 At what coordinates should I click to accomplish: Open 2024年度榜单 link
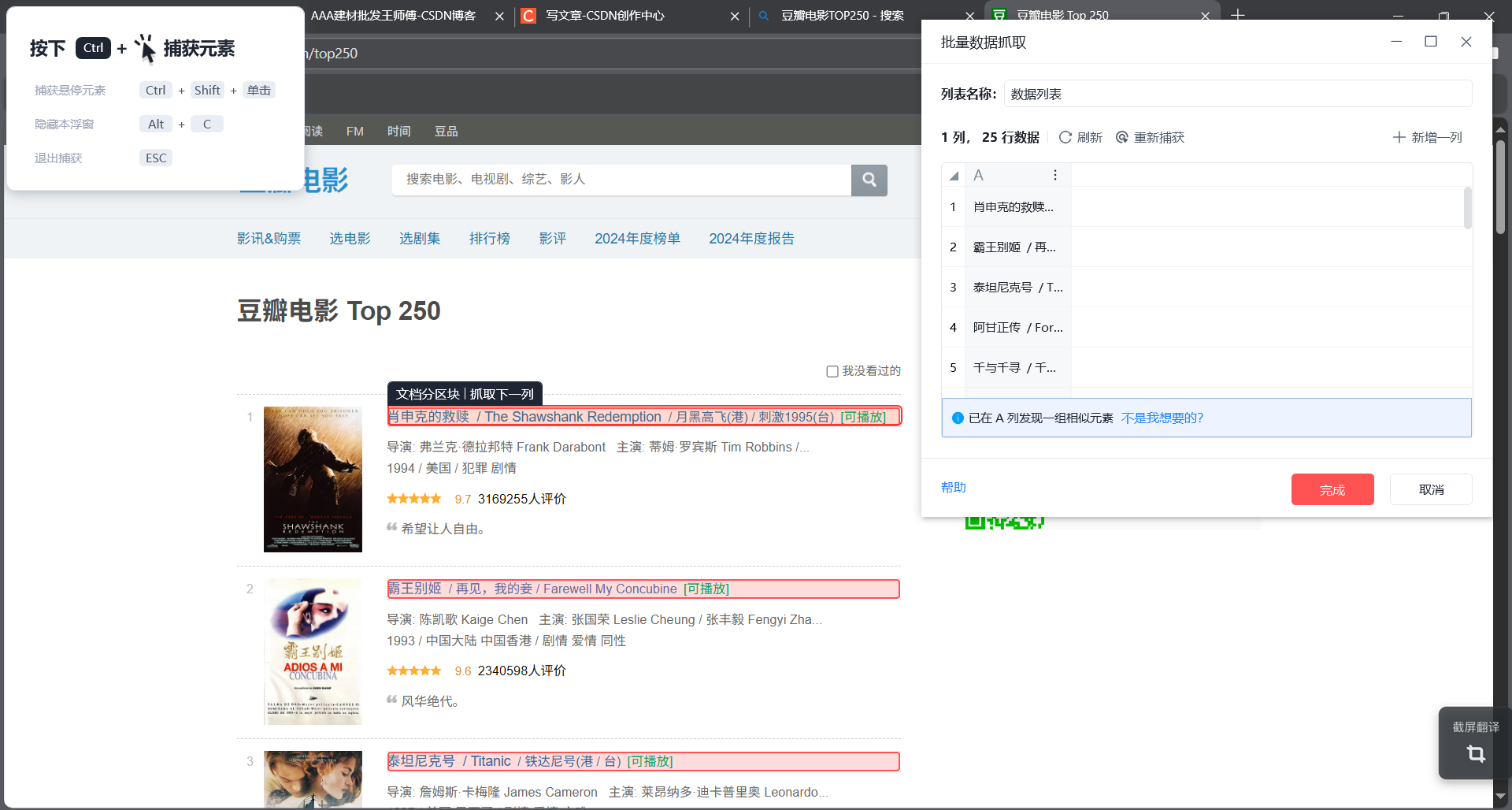[x=637, y=239]
